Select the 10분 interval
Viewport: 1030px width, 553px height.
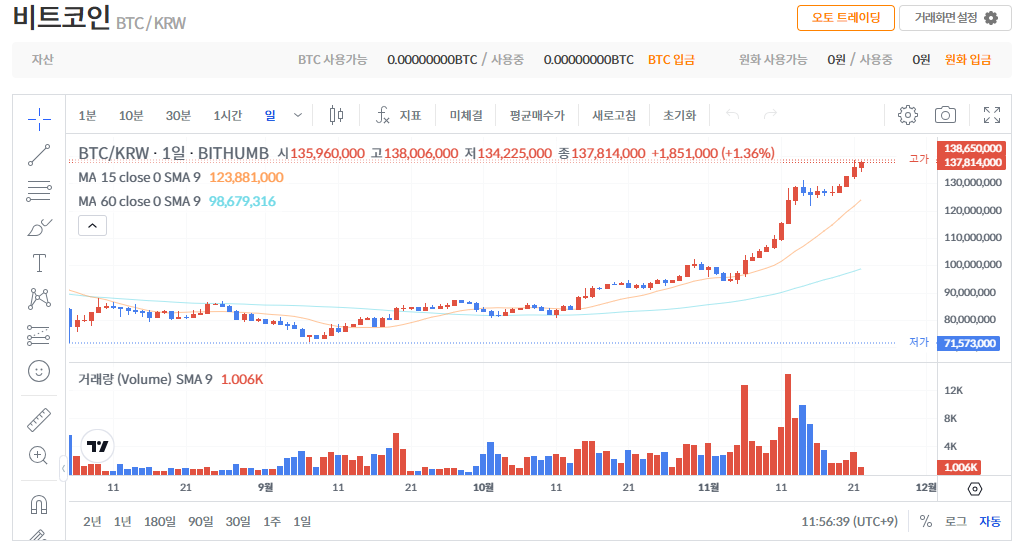[x=131, y=116]
